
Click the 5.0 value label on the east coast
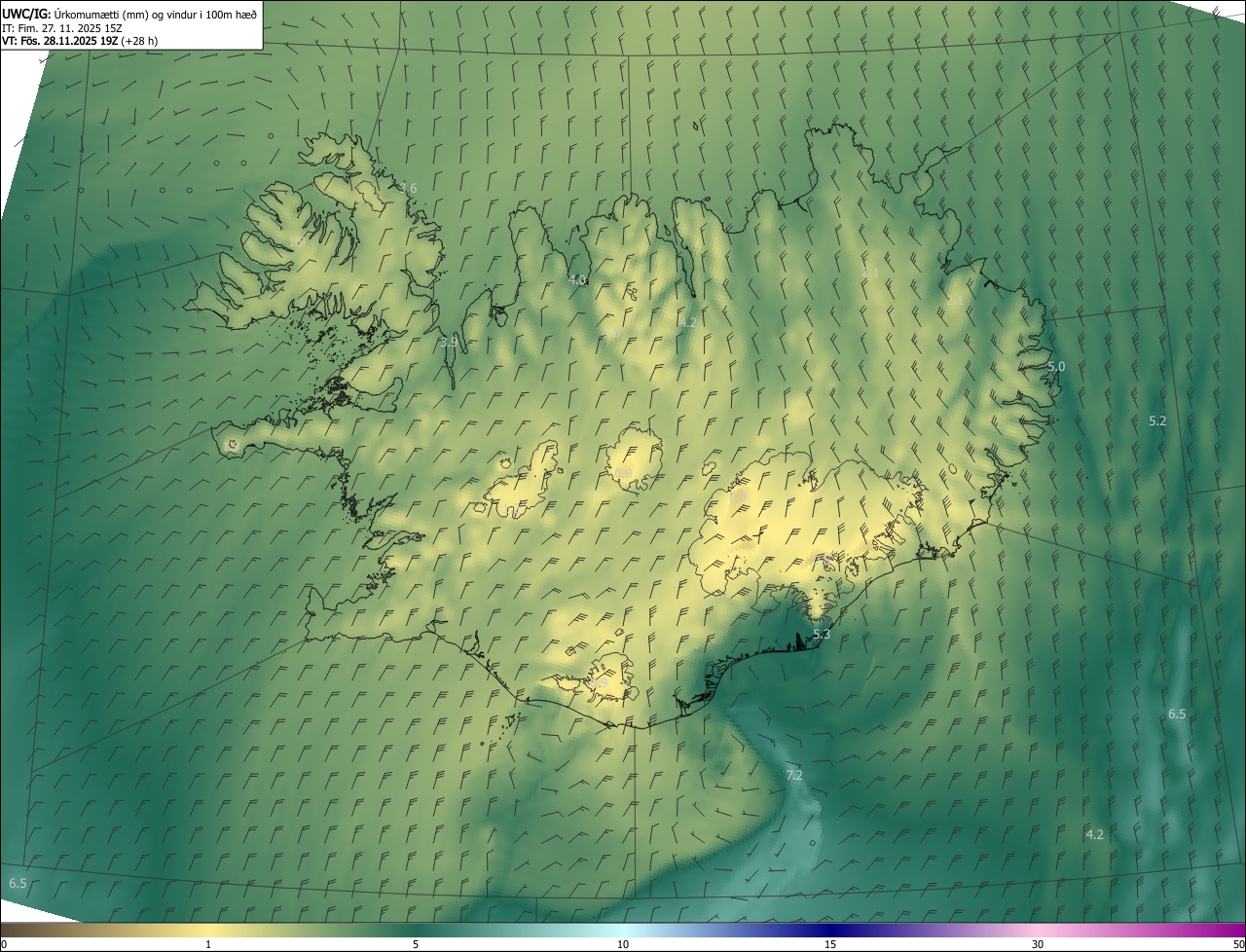pyautogui.click(x=1056, y=366)
